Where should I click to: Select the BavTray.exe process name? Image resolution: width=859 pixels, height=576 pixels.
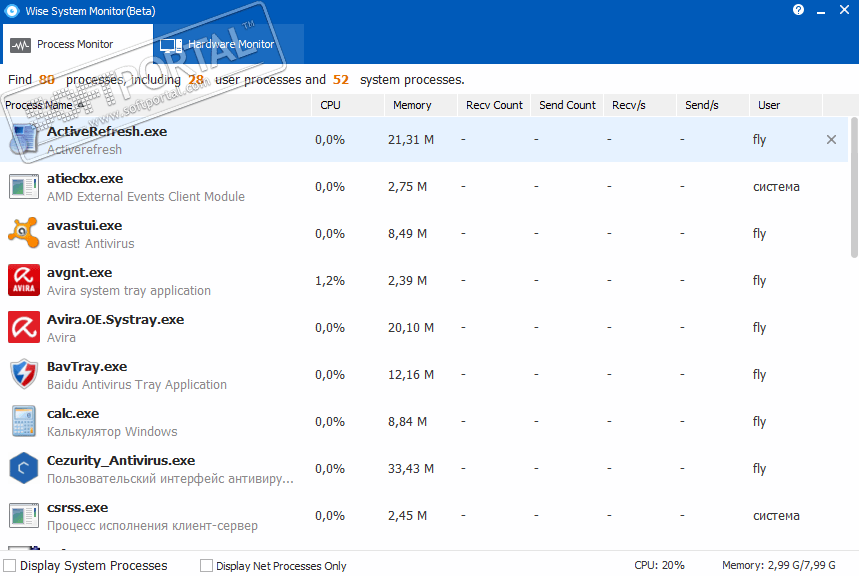[x=87, y=367]
